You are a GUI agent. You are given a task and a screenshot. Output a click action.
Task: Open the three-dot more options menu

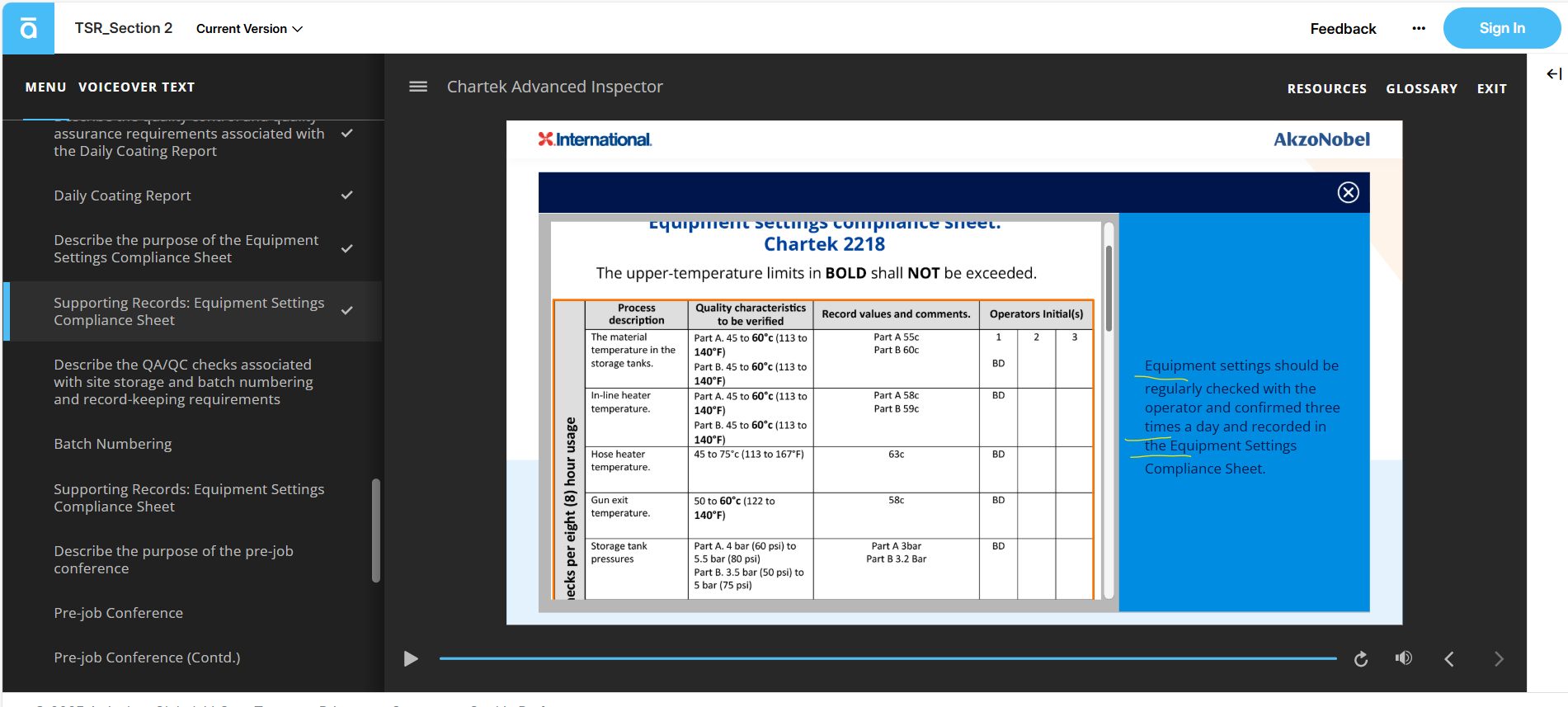(1418, 29)
